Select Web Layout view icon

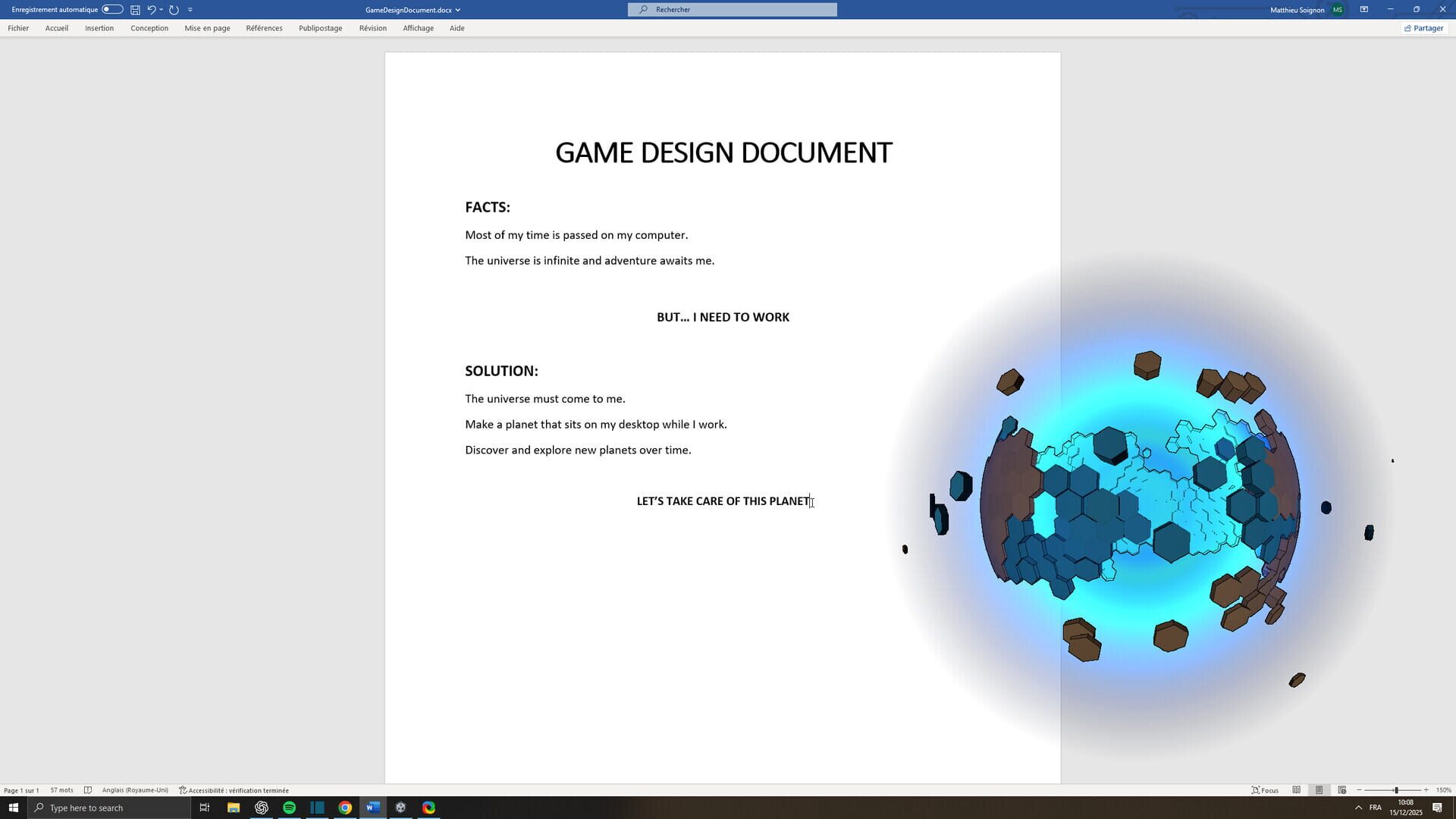[1342, 790]
